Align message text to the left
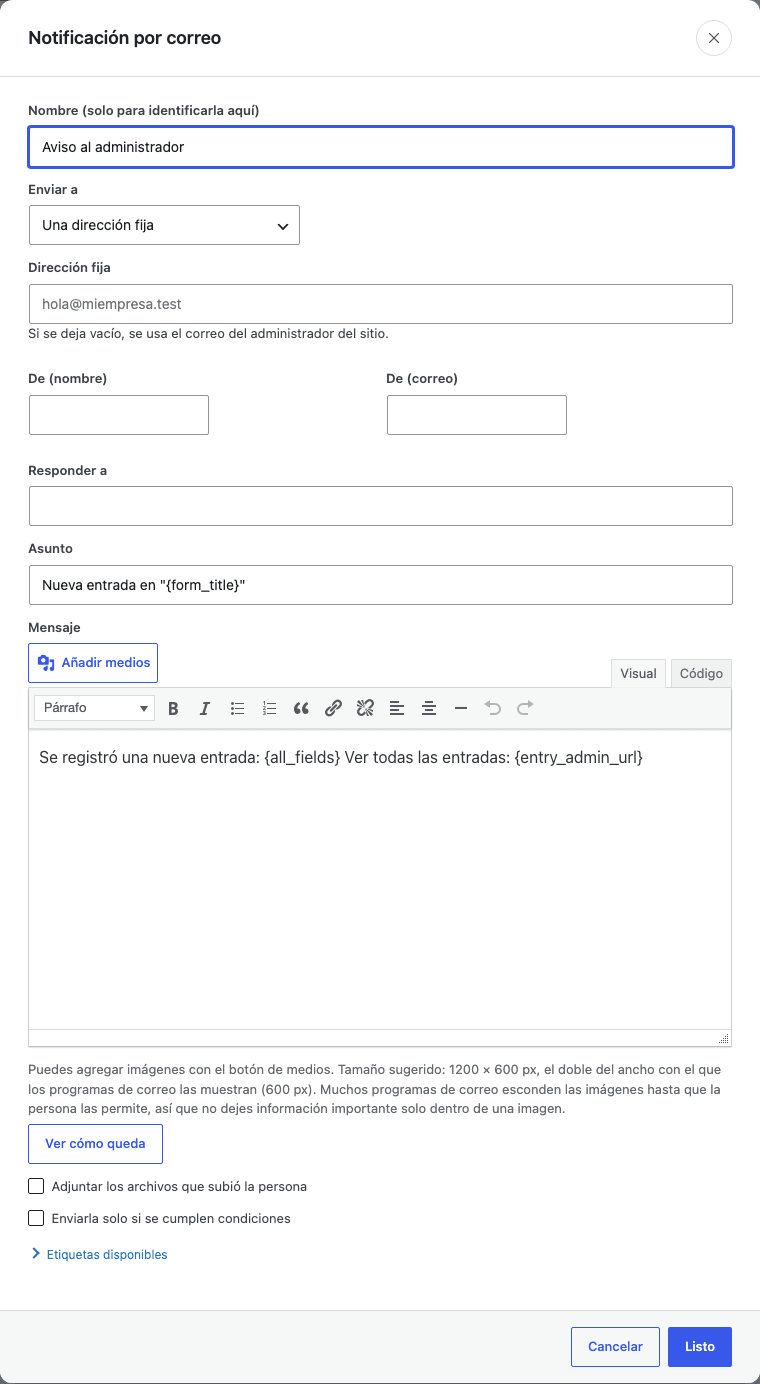This screenshot has height=1384, width=760. [397, 708]
